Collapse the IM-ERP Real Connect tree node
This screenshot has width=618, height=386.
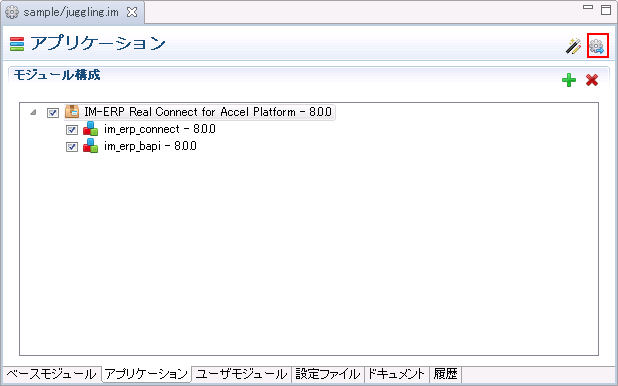(x=34, y=113)
